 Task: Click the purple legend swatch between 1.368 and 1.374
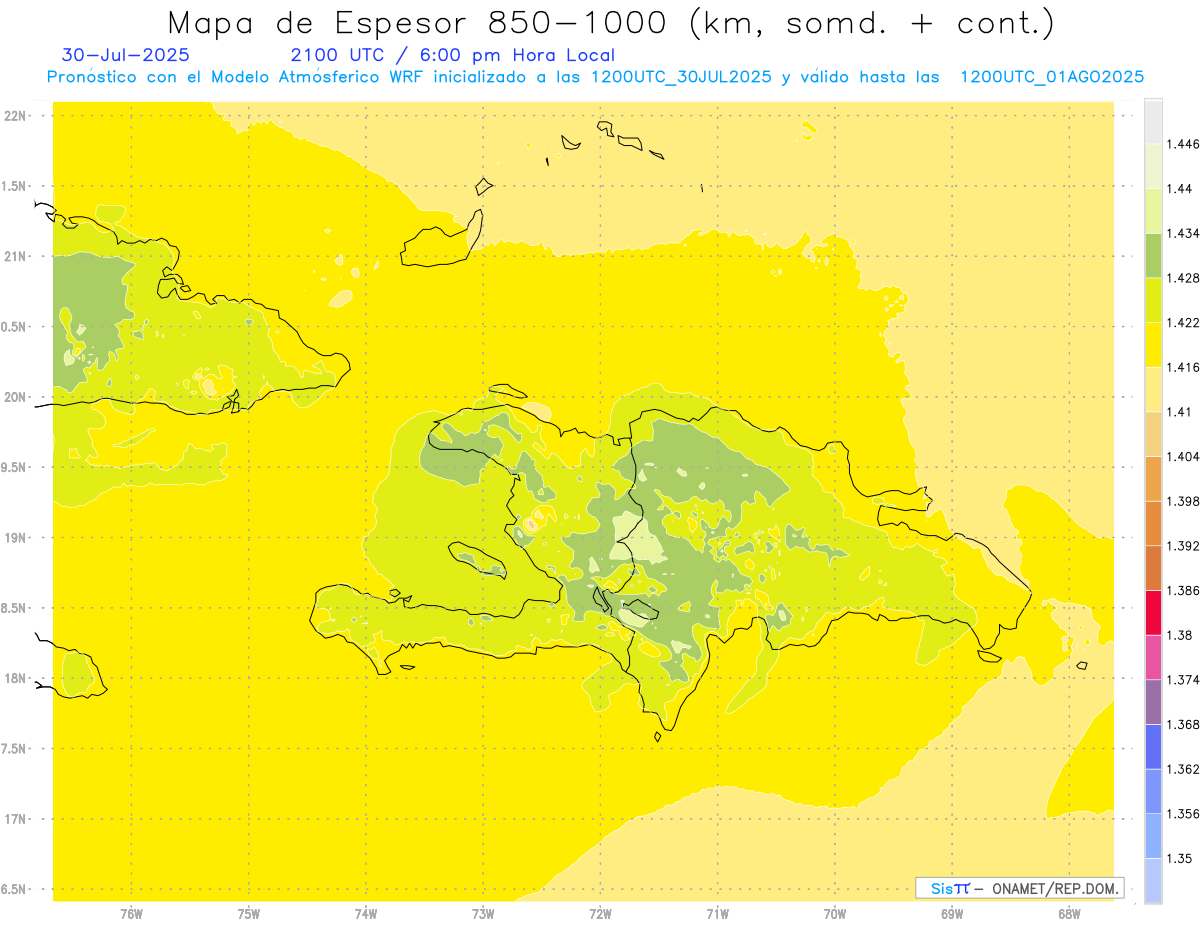click(1153, 701)
